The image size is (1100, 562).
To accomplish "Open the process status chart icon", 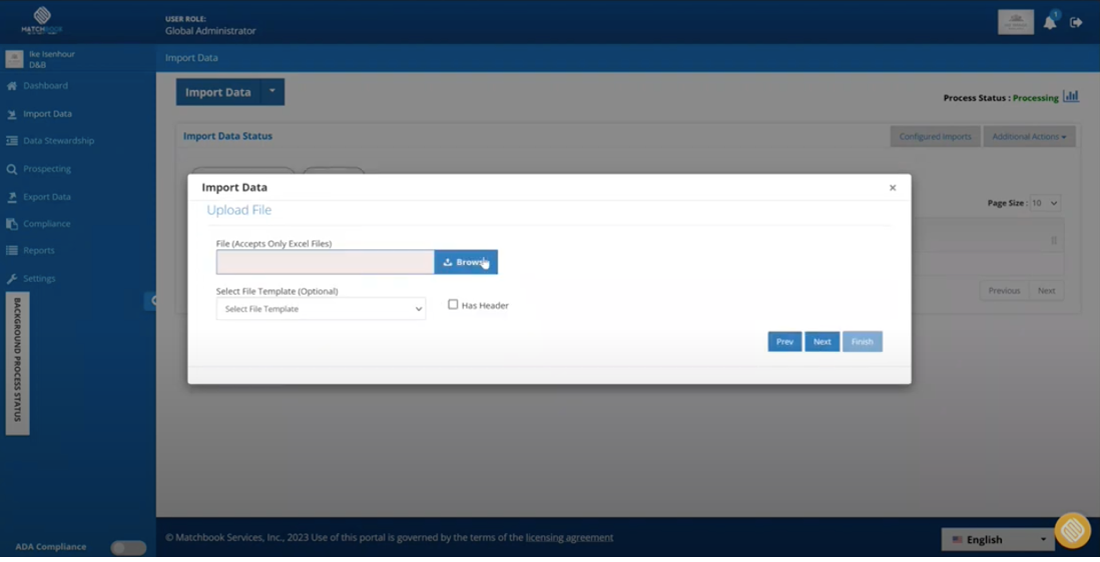I will pos(1071,96).
